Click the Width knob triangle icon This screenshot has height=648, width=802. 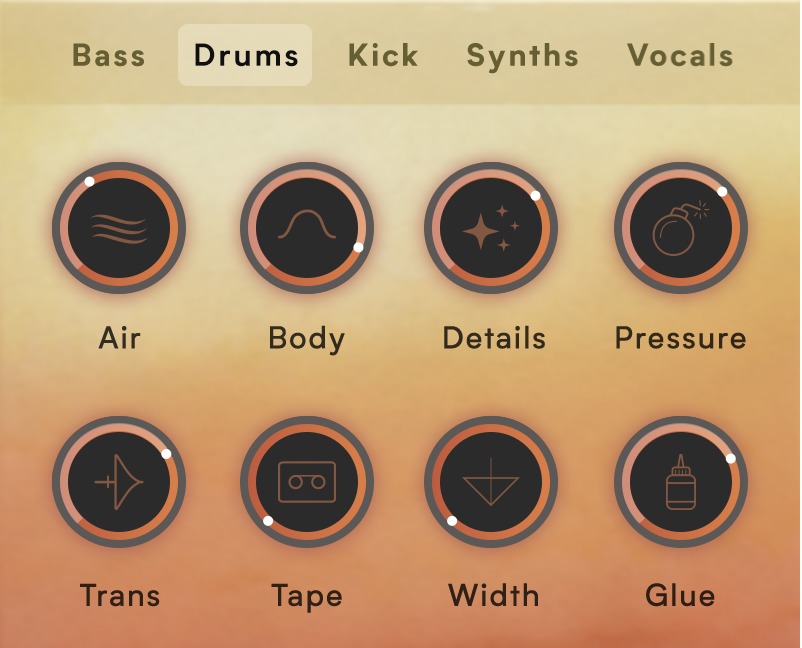click(491, 482)
